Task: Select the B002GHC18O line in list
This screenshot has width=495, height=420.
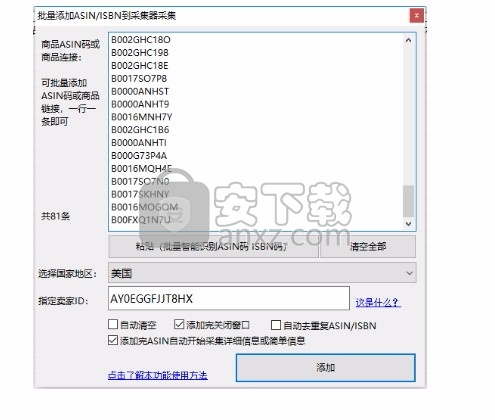Action: pyautogui.click(x=141, y=40)
